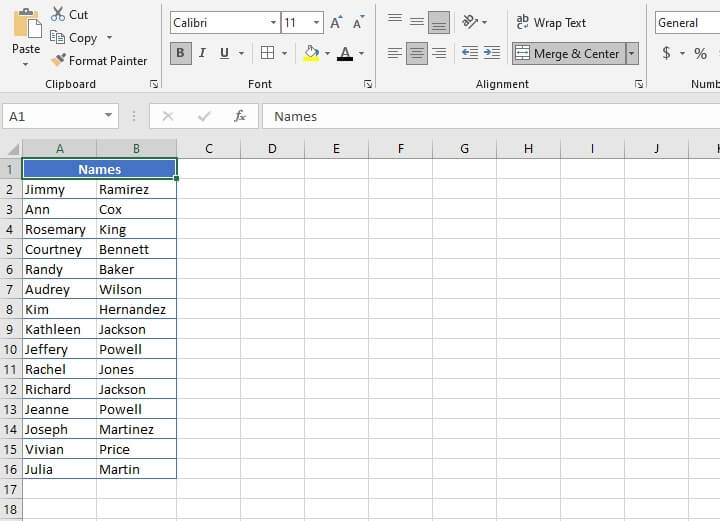Select cell containing Martinez
The height and width of the screenshot is (521, 720).
coord(136,429)
